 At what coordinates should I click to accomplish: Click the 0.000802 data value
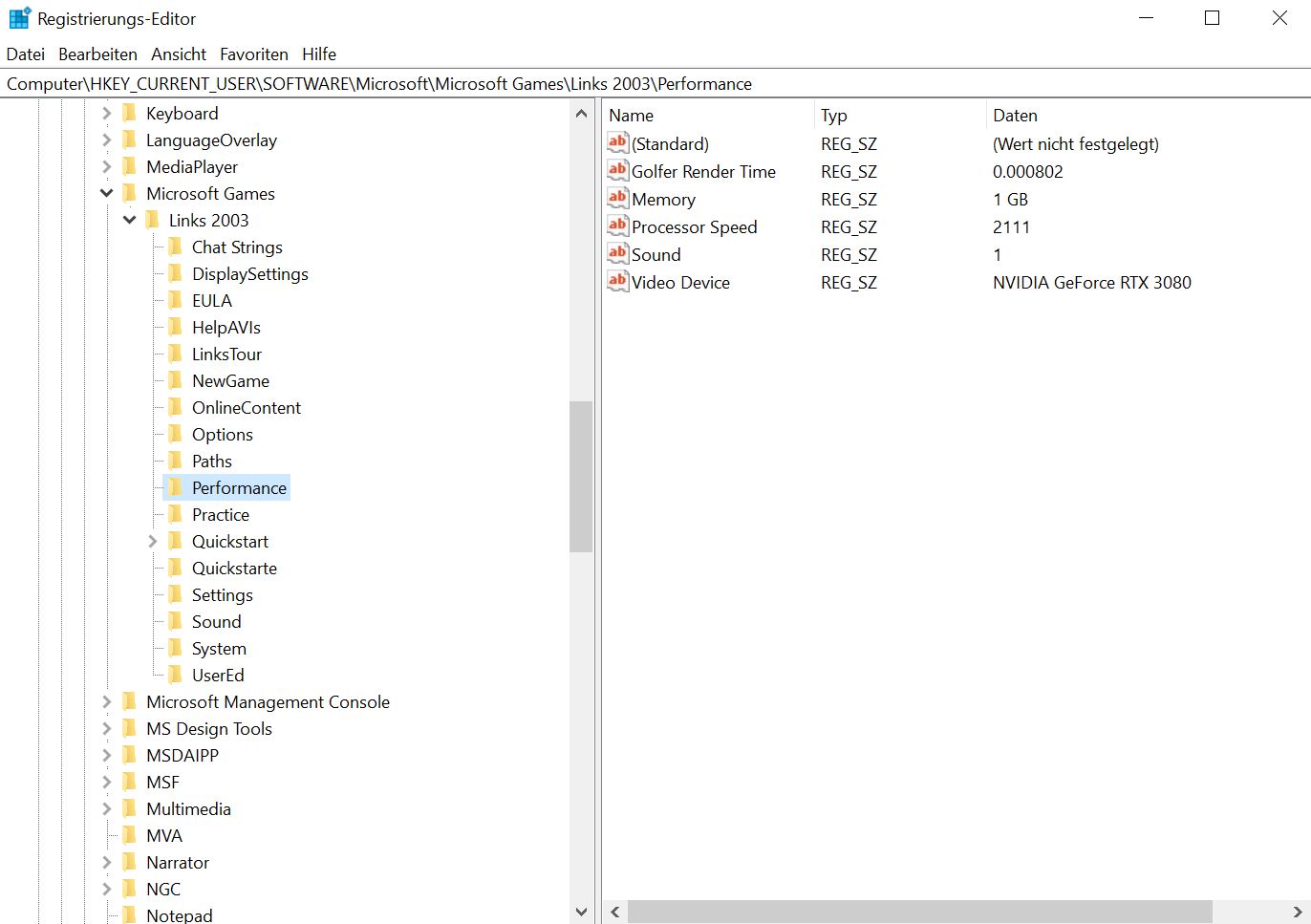(x=1028, y=171)
